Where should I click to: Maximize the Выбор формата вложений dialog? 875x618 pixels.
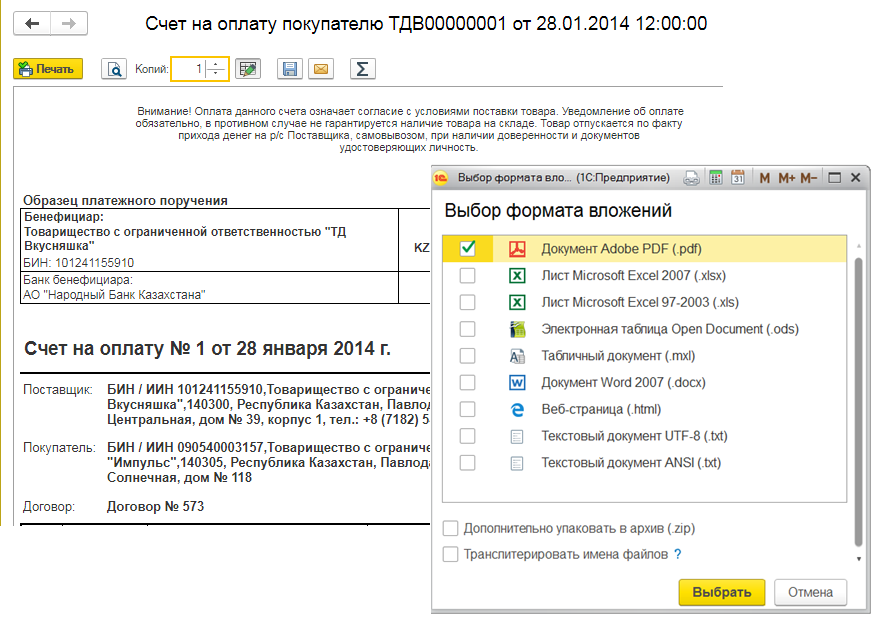tap(834, 178)
